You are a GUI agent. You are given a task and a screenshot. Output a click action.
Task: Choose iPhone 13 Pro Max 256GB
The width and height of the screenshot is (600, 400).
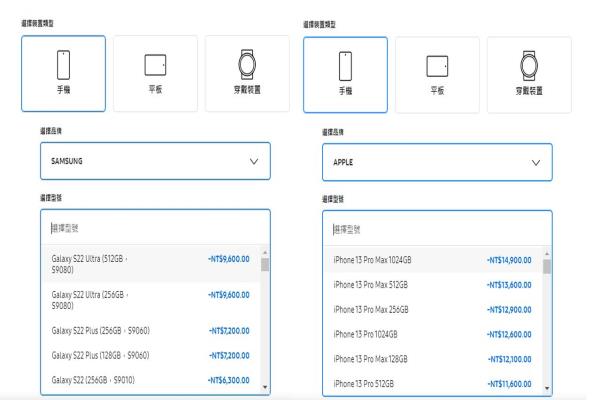click(x=433, y=309)
